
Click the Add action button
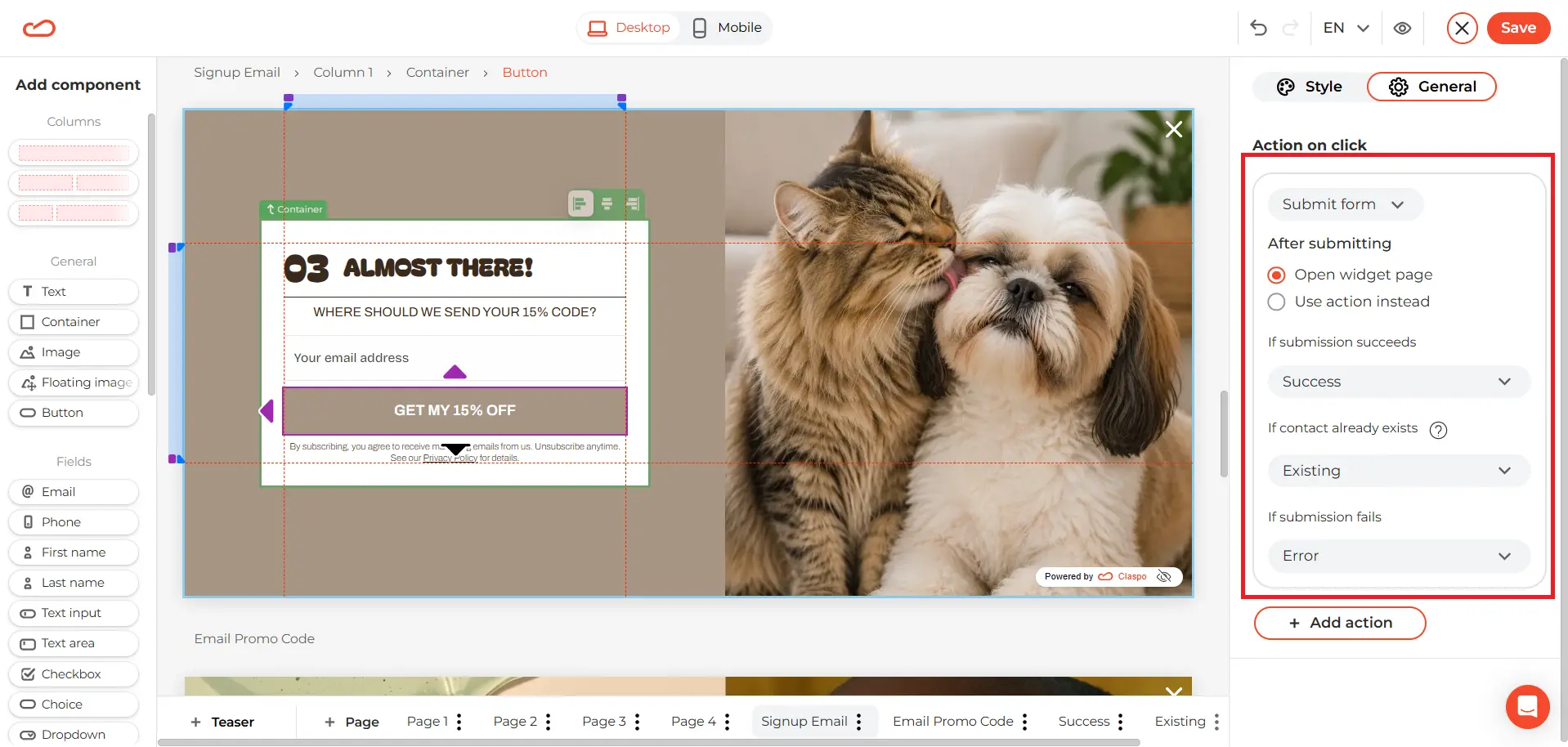point(1340,623)
